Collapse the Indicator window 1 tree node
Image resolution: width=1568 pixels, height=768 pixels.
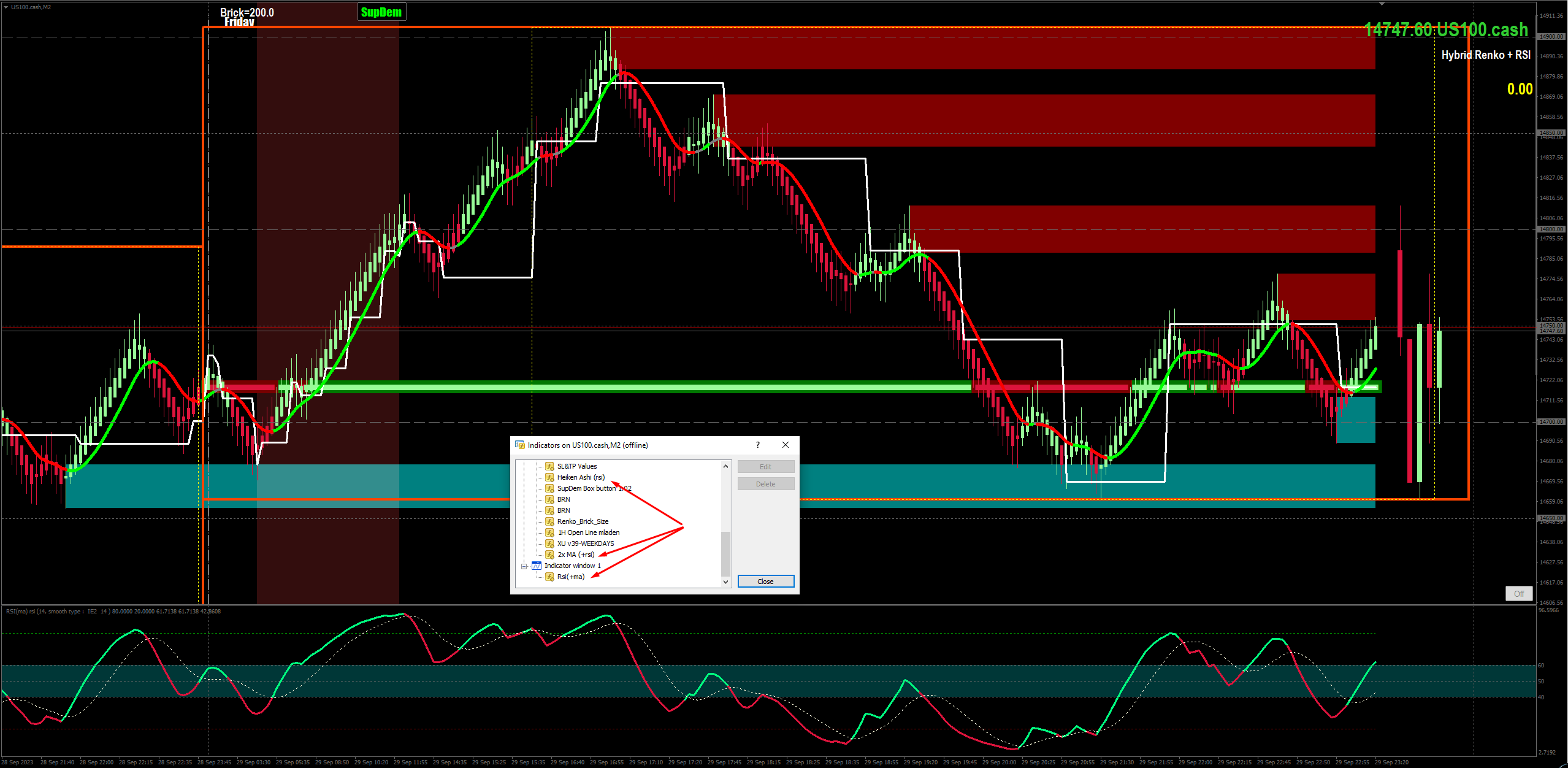[524, 566]
